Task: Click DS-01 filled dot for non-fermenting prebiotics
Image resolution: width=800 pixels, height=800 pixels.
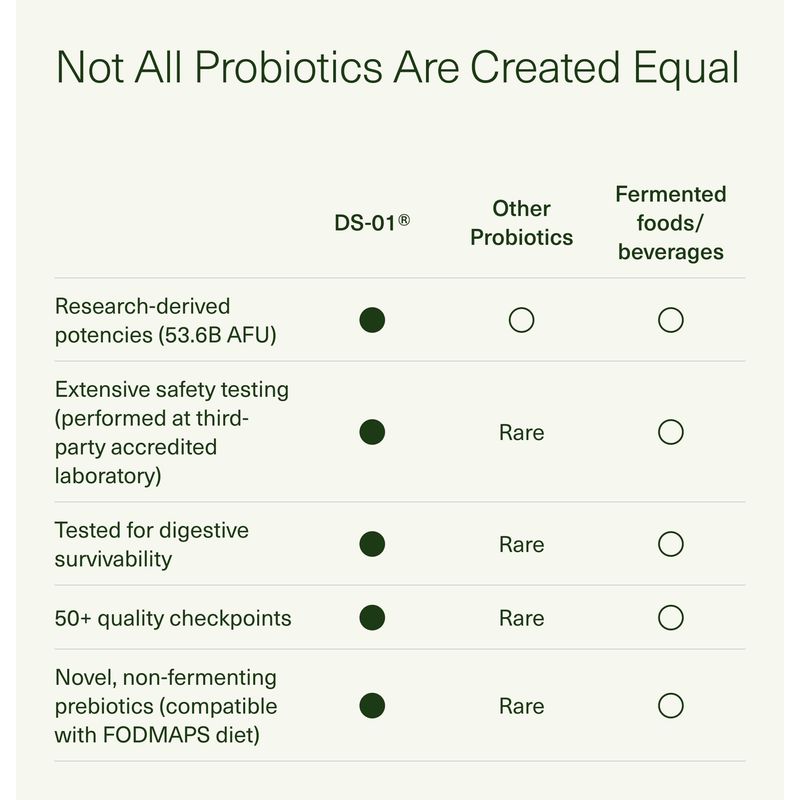Action: pyautogui.click(x=372, y=706)
